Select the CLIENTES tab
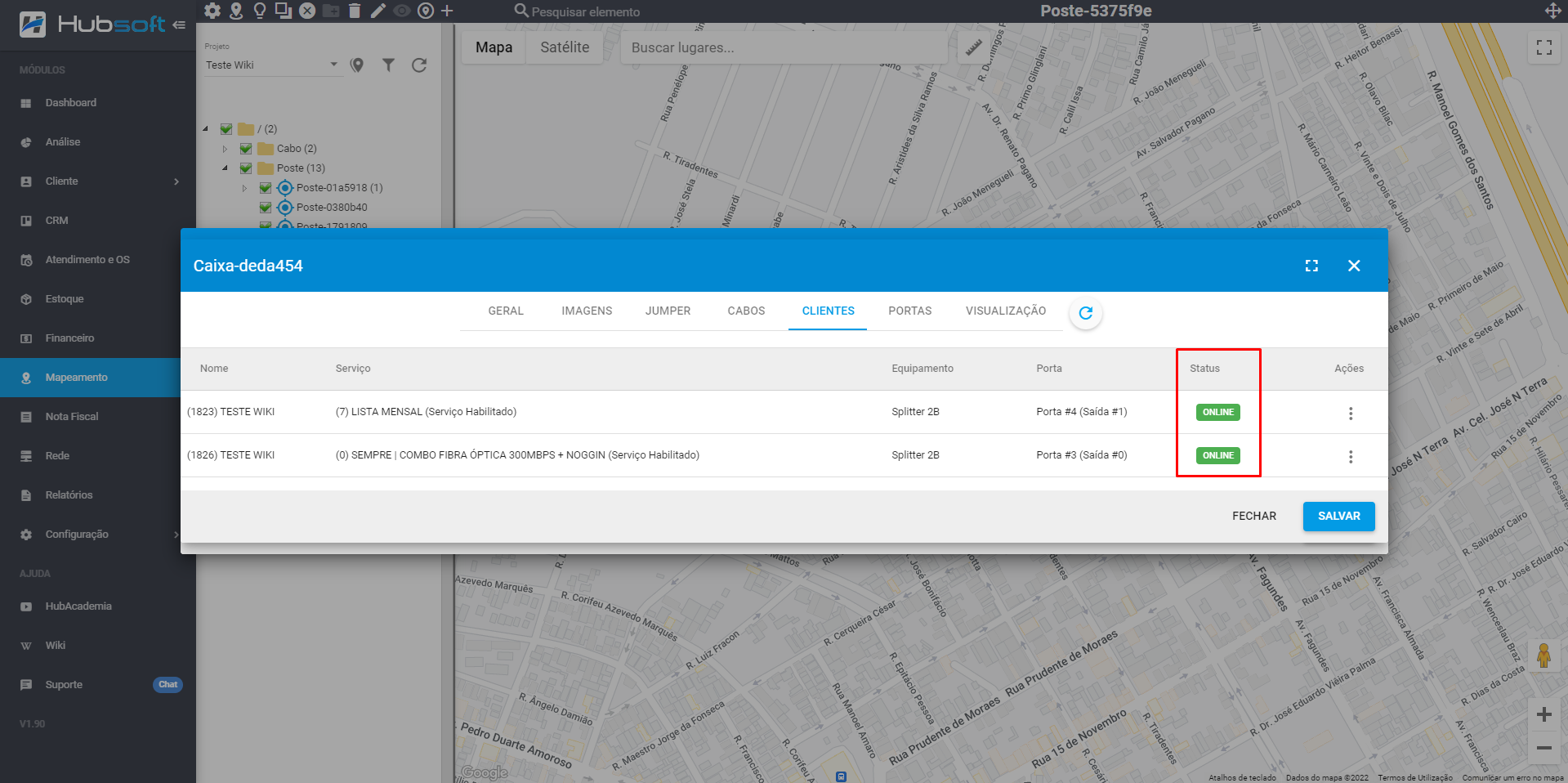The width and height of the screenshot is (1568, 783). 828,311
